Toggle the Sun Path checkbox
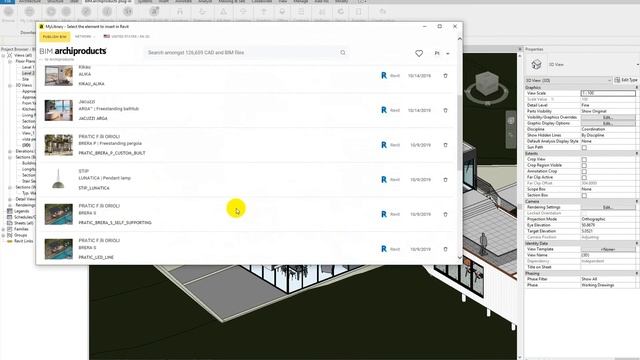Image resolution: width=640 pixels, height=360 pixels. (x=584, y=147)
